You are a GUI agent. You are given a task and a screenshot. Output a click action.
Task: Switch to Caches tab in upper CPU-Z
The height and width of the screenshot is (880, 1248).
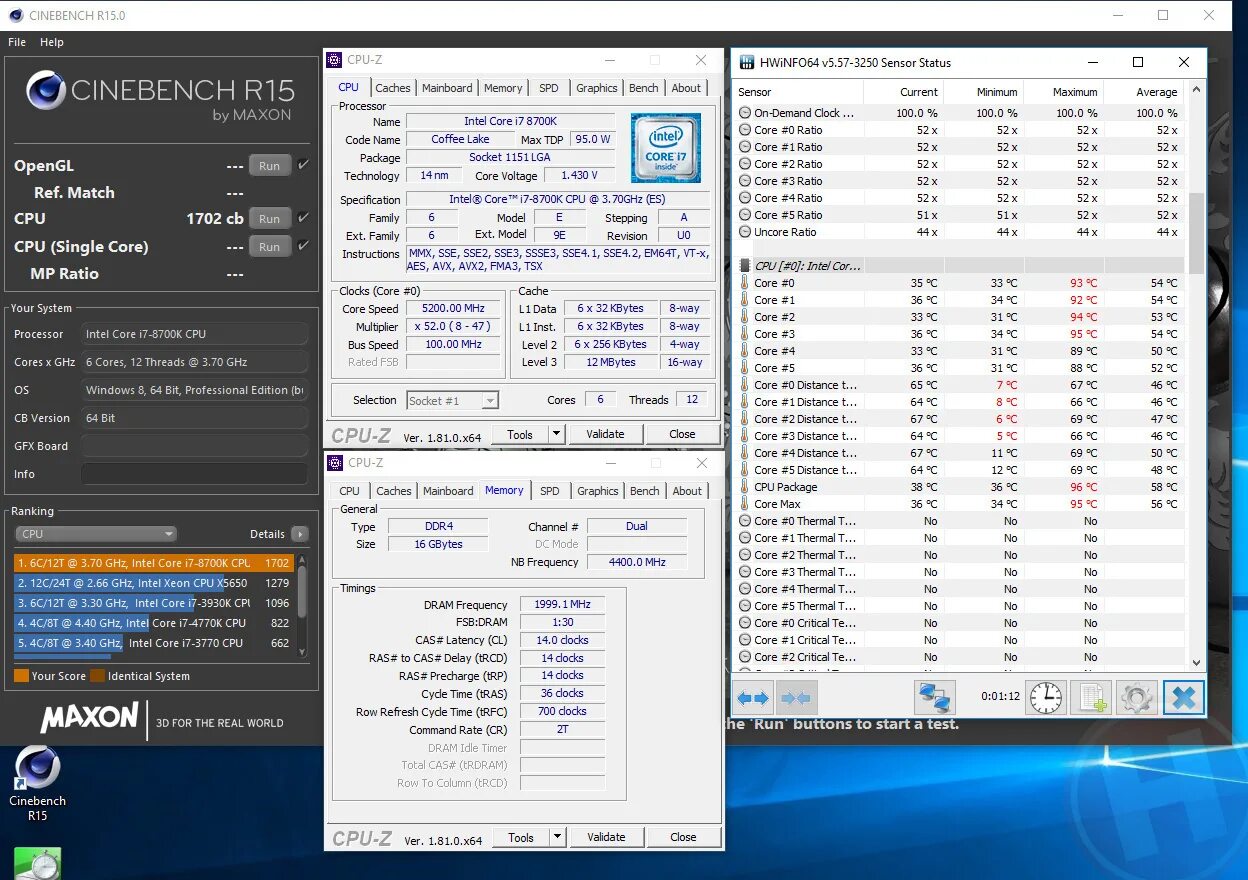click(x=393, y=88)
